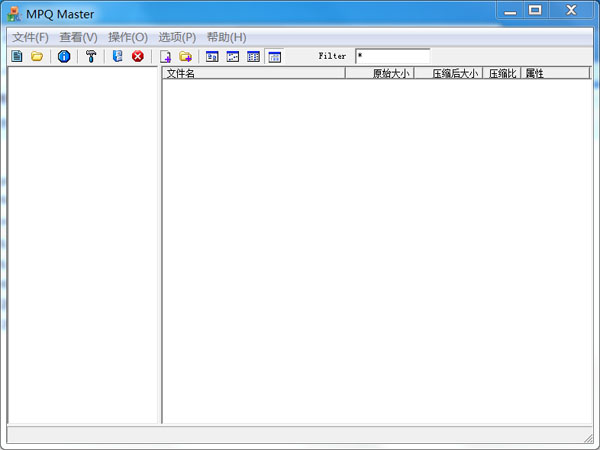This screenshot has height=450, width=600.
Task: Select the details view toolbar button
Action: (274, 57)
